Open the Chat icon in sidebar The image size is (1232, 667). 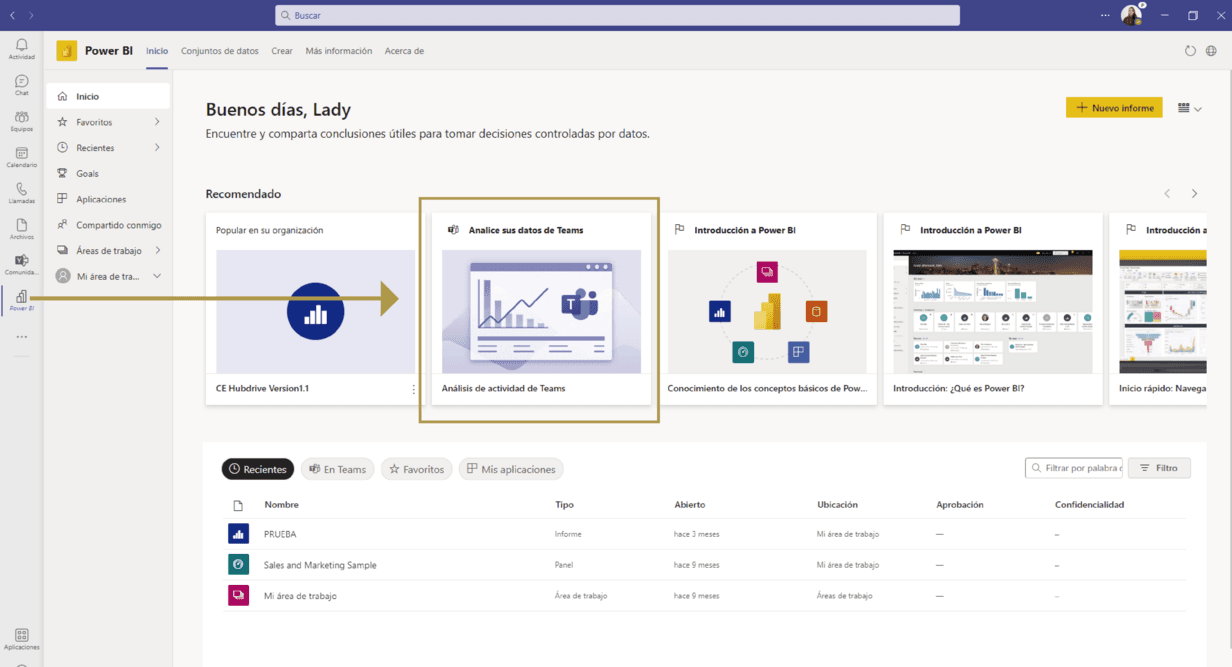(x=21, y=84)
